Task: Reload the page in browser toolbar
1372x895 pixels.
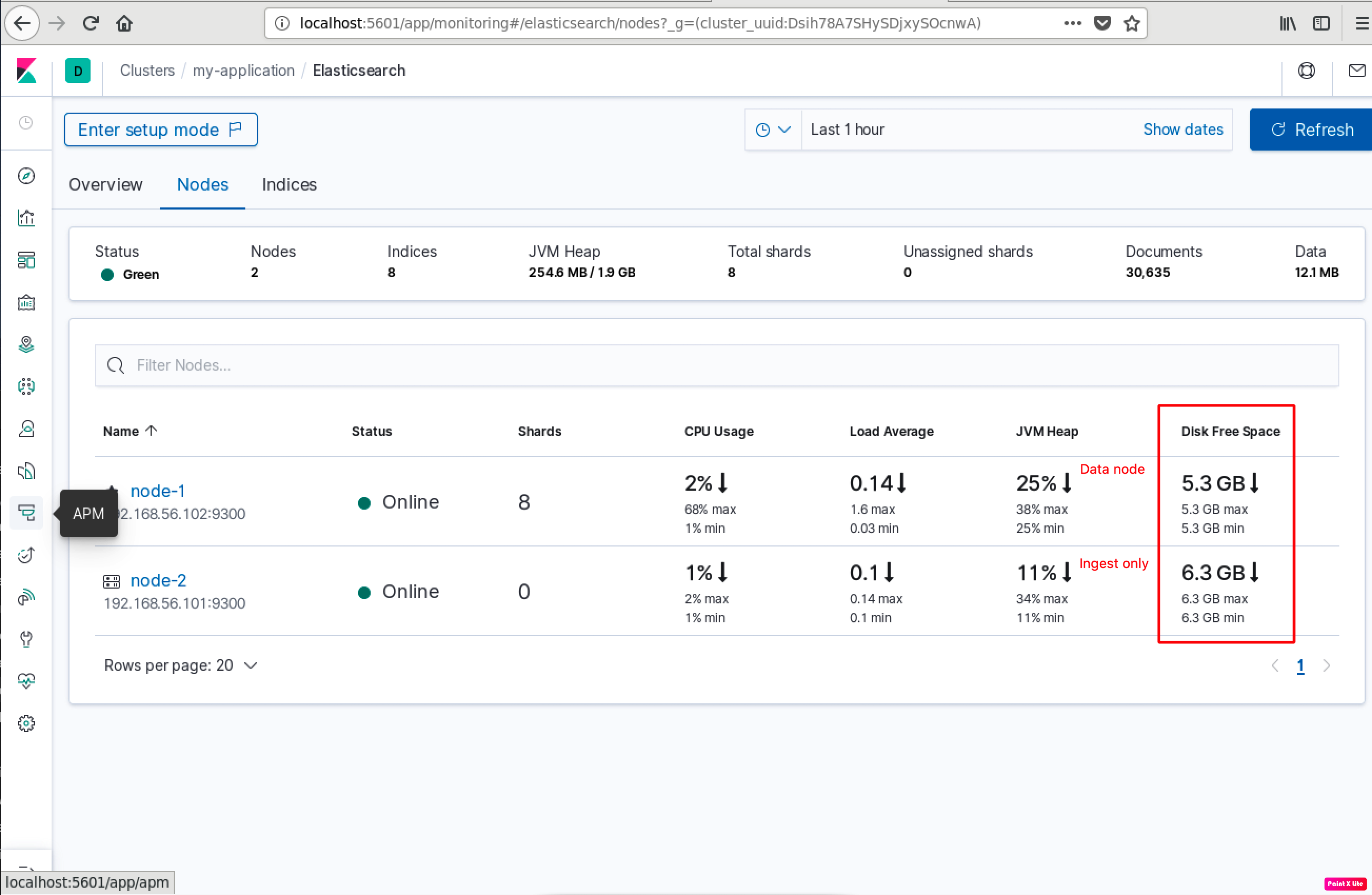Action: coord(91,23)
